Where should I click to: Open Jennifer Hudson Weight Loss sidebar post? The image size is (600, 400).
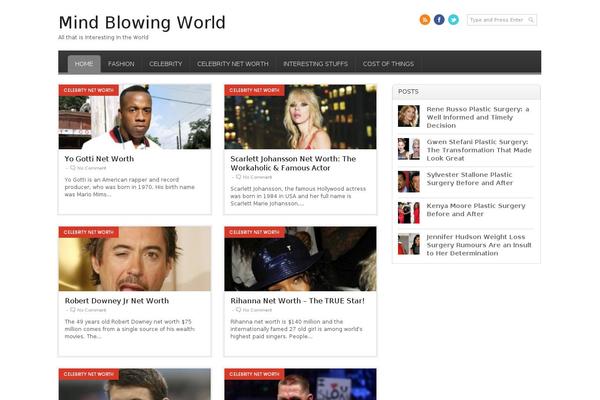point(479,245)
